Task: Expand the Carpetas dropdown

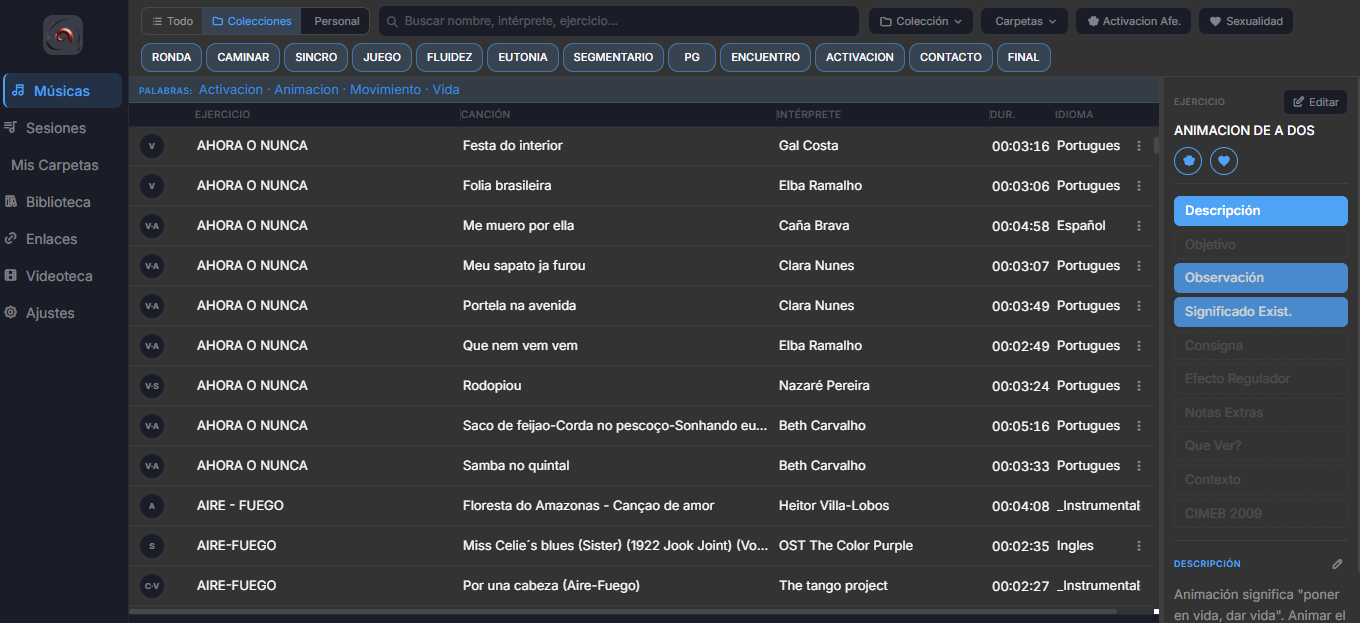Action: [1024, 21]
